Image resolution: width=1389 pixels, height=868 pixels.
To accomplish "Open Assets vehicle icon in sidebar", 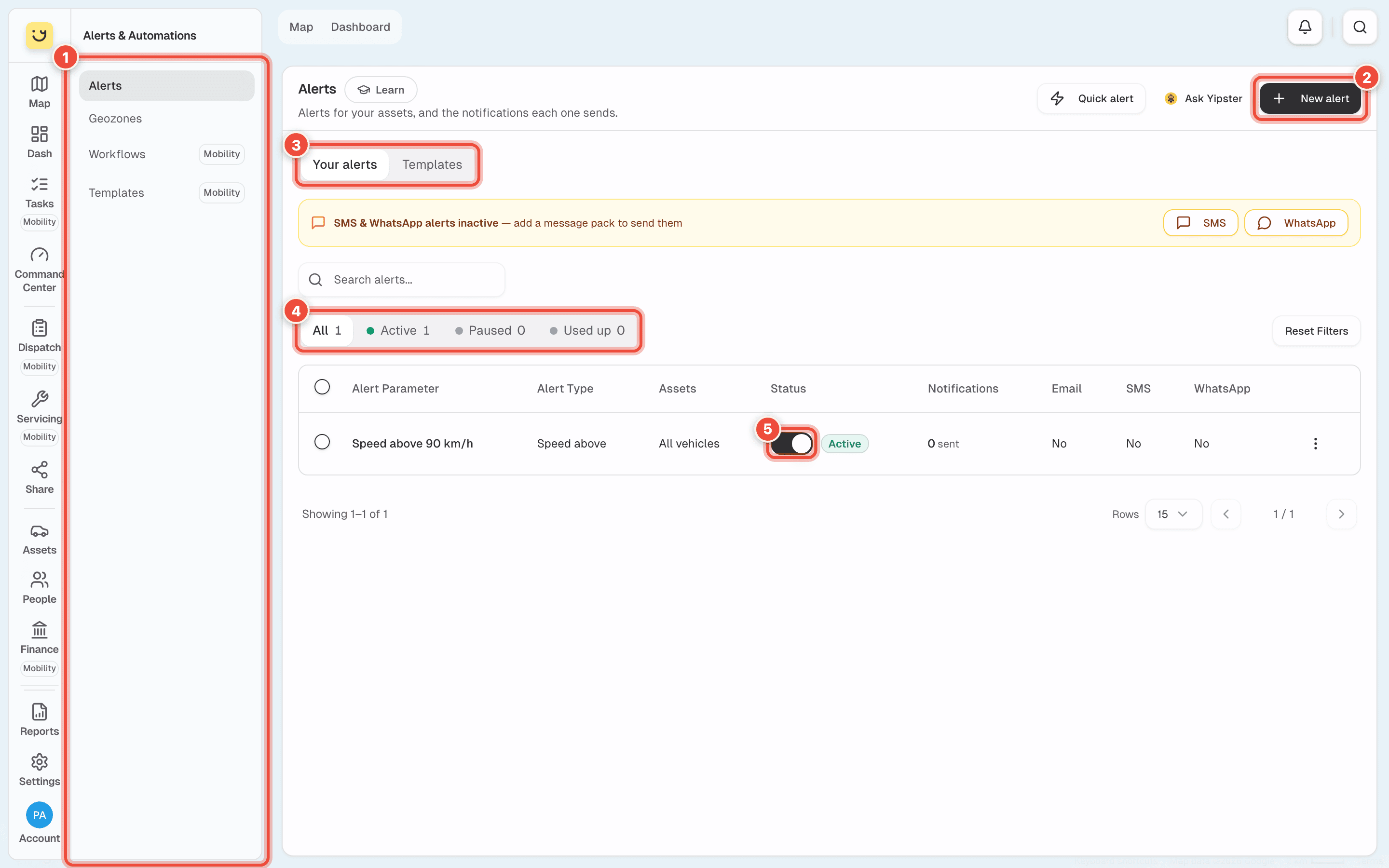I will point(39,539).
